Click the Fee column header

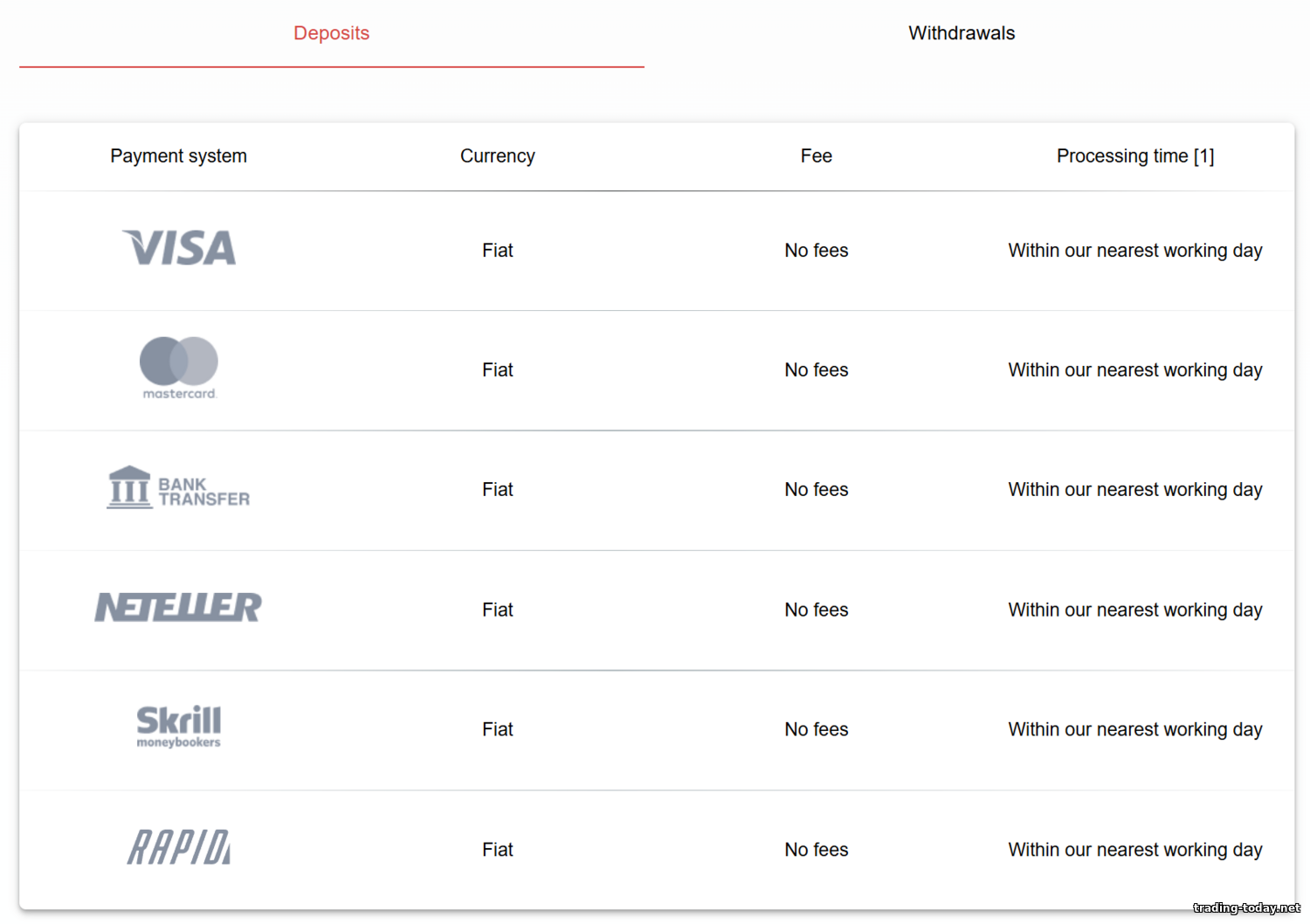816,156
